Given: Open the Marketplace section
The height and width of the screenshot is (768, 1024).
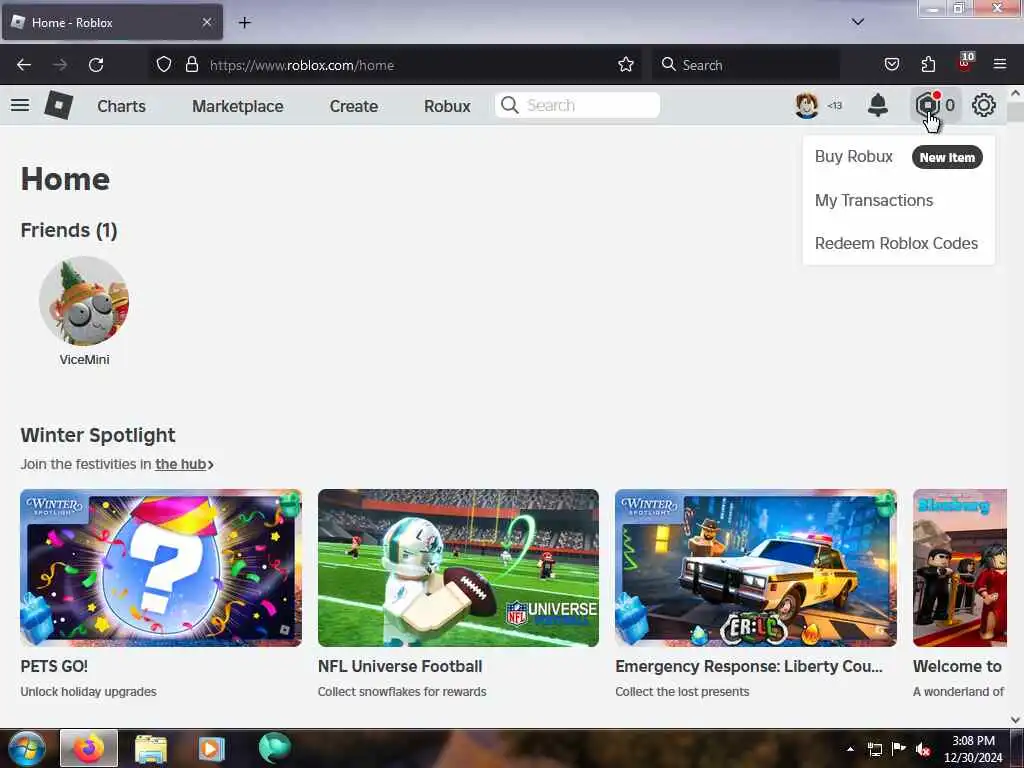Looking at the screenshot, I should (x=238, y=106).
